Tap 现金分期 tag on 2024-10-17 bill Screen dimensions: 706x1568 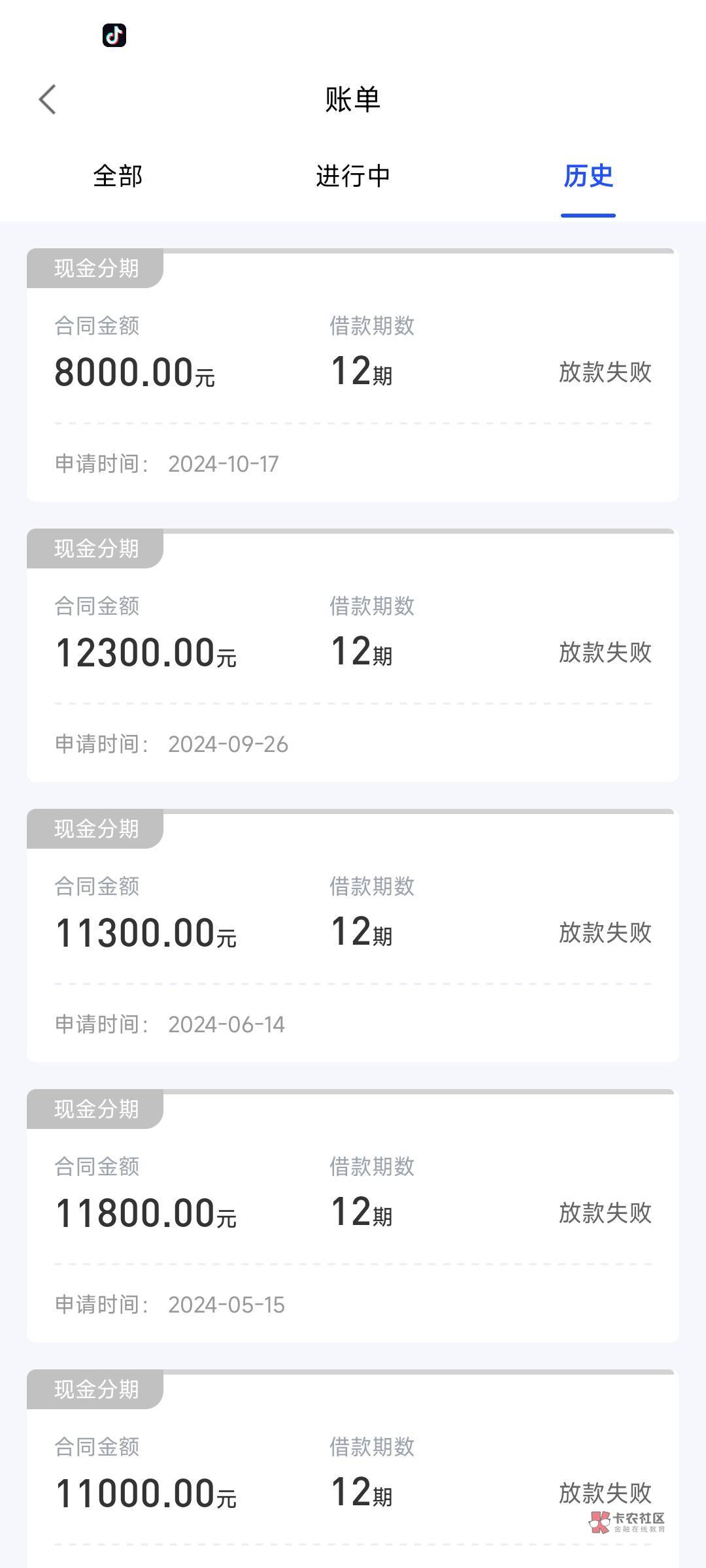point(96,269)
